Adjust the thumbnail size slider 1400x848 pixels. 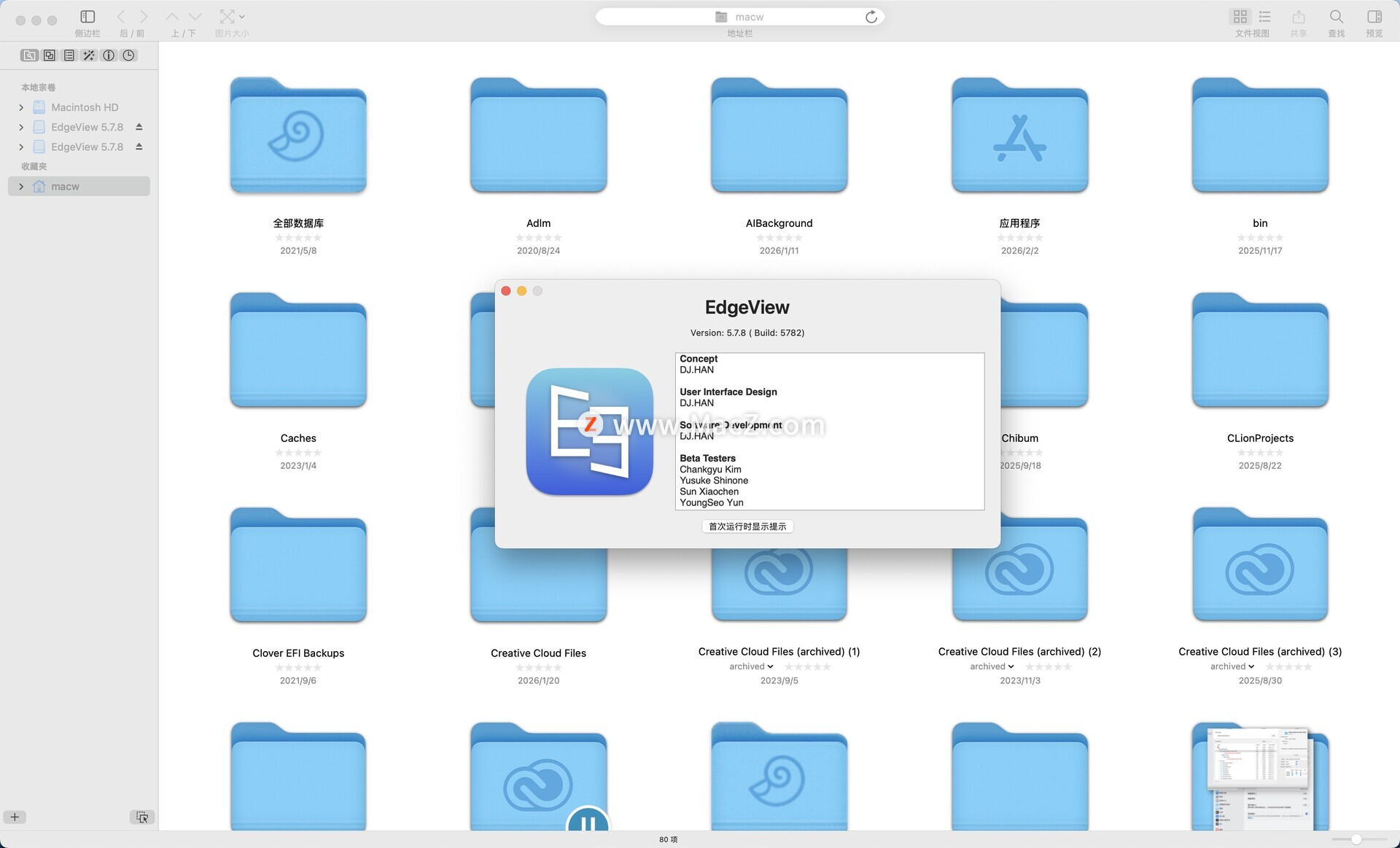pyautogui.click(x=1356, y=839)
